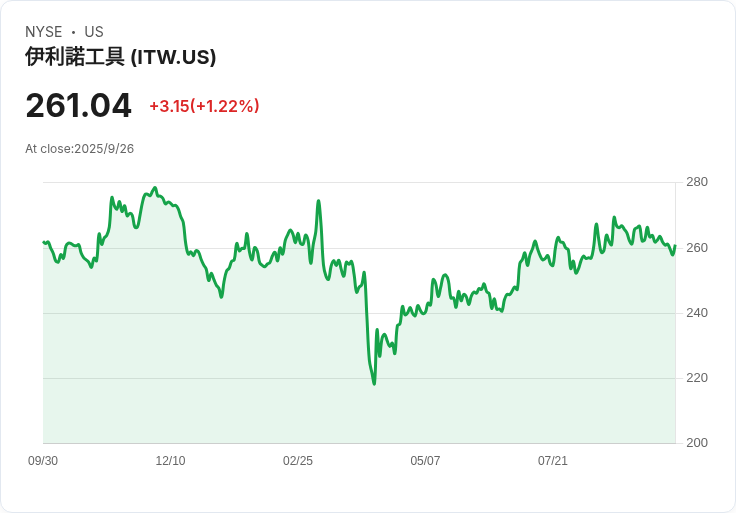Click the 09/30 x-axis date label

tap(43, 461)
